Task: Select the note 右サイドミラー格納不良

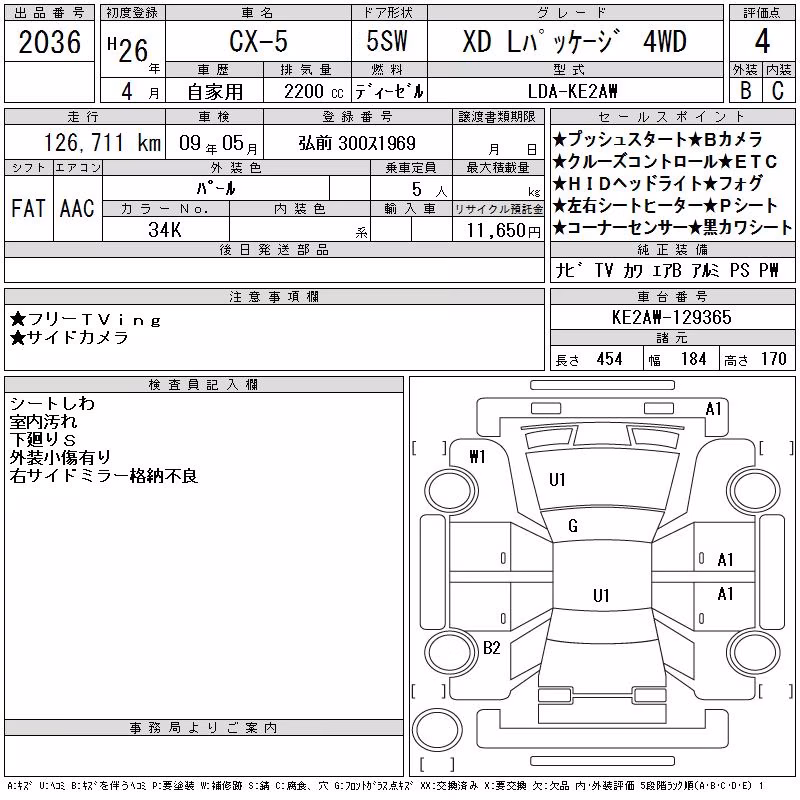Action: (x=104, y=476)
